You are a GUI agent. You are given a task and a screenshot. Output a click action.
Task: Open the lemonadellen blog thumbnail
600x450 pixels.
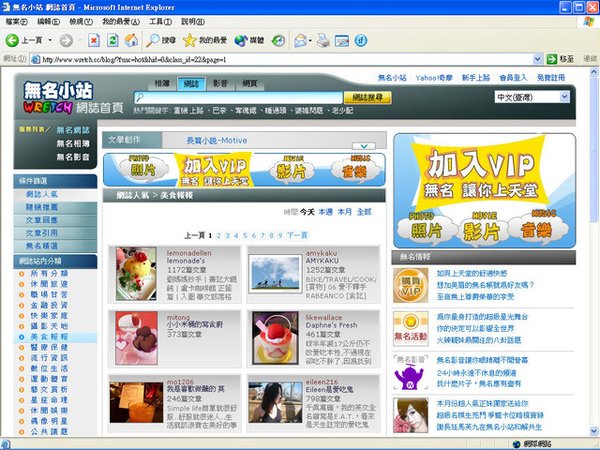click(136, 273)
